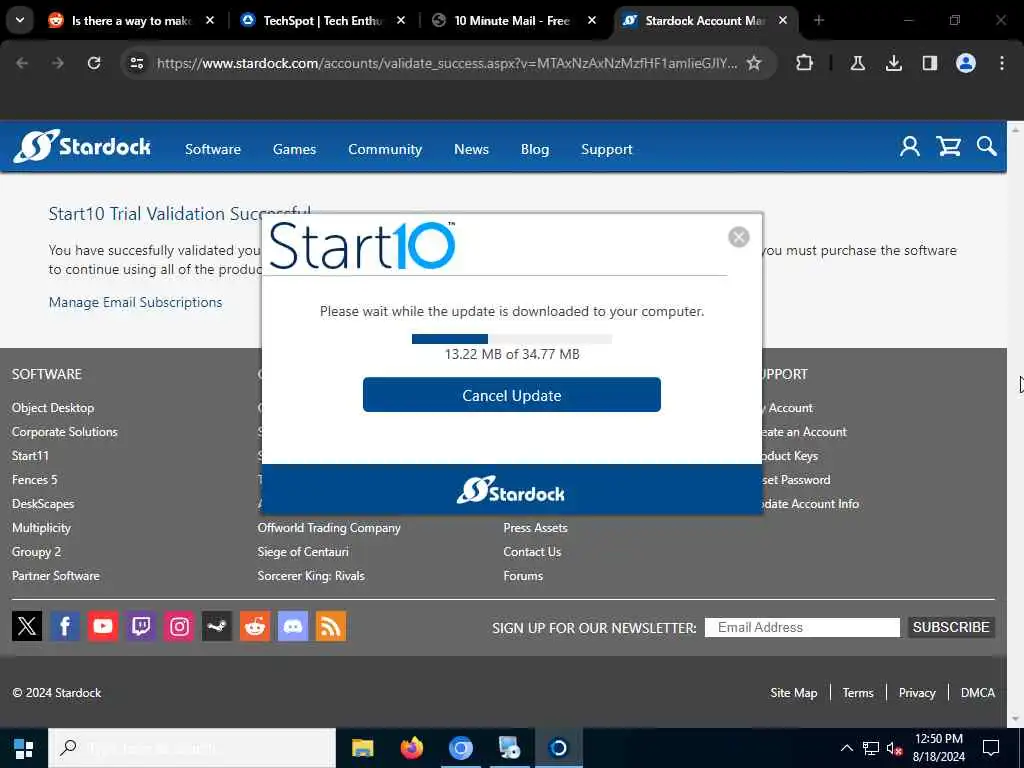
Task: Go to Stardock home via header logo
Action: click(x=82, y=146)
